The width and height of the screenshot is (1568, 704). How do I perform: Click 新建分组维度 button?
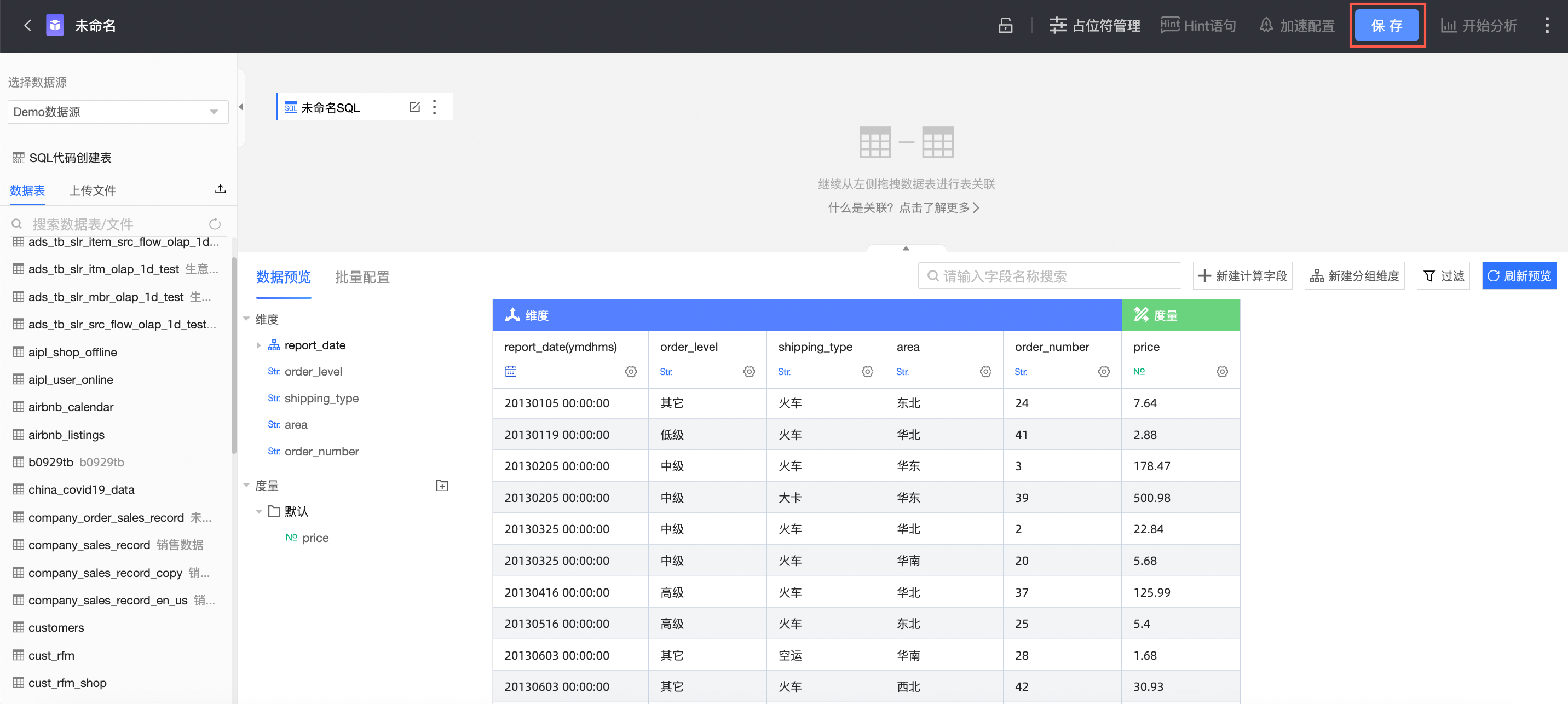tap(1354, 276)
